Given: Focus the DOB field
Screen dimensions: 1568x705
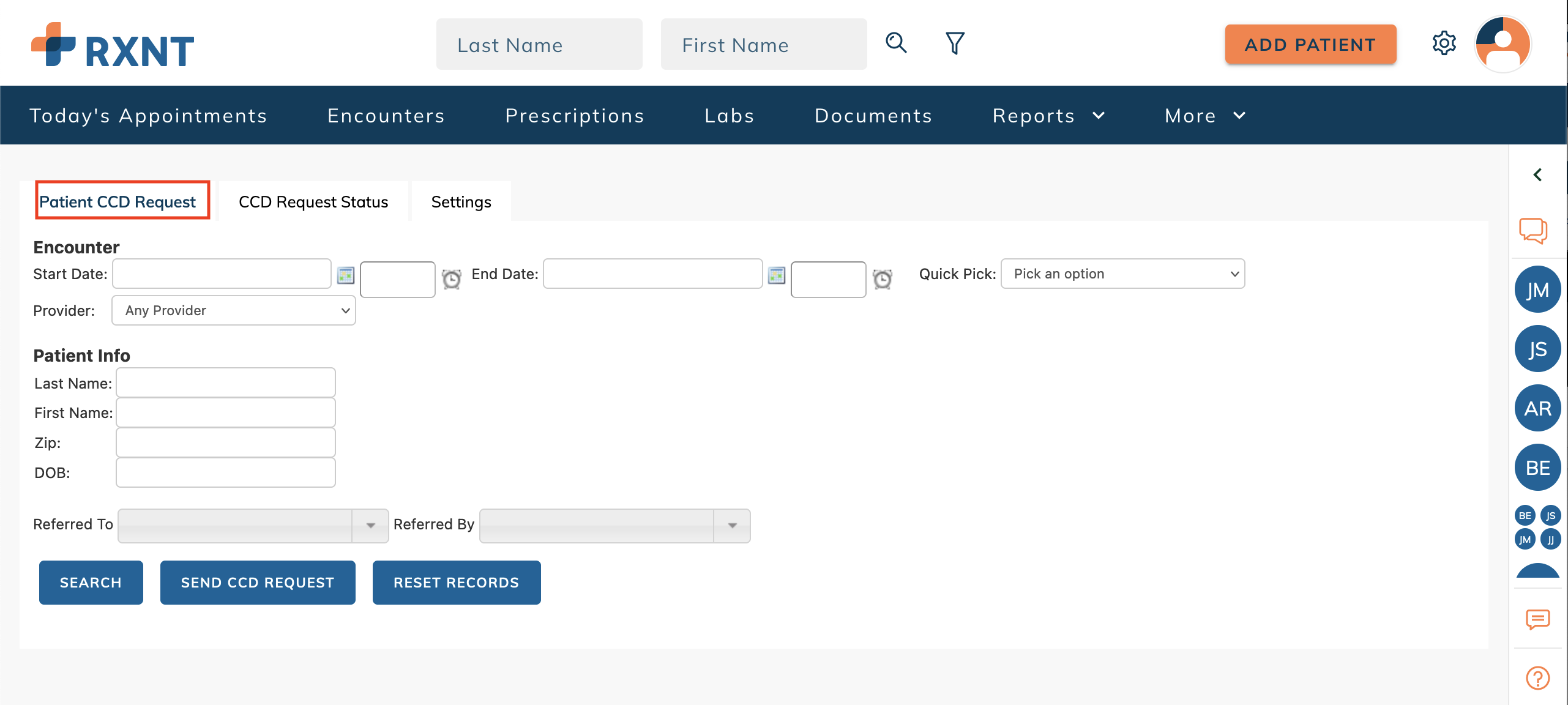Looking at the screenshot, I should (226, 472).
